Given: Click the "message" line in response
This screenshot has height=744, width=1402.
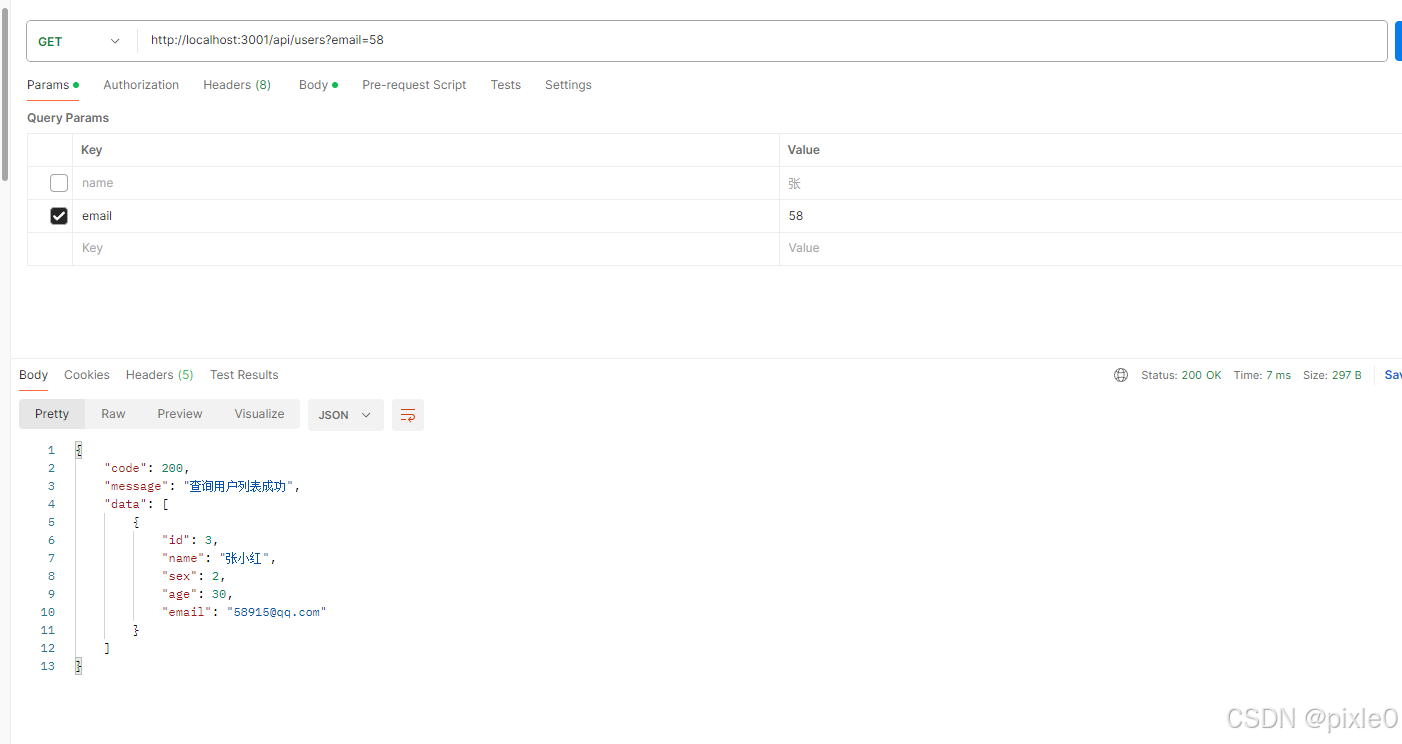Looking at the screenshot, I should tap(202, 486).
